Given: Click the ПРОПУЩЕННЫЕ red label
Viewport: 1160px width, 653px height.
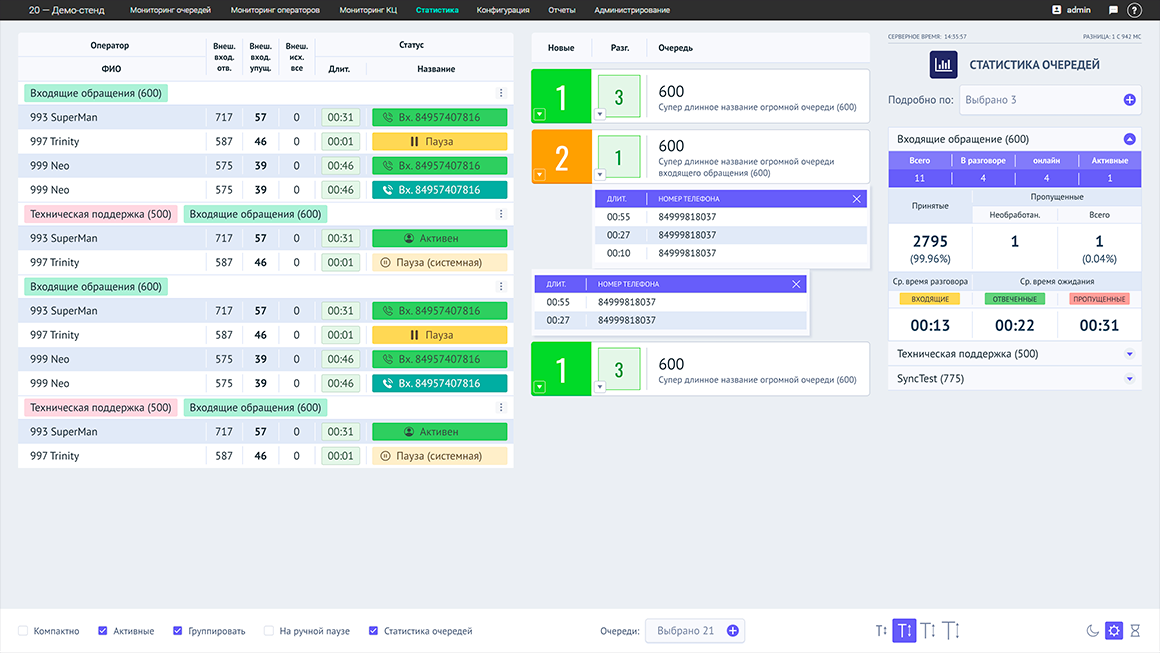Looking at the screenshot, I should pos(1099,299).
